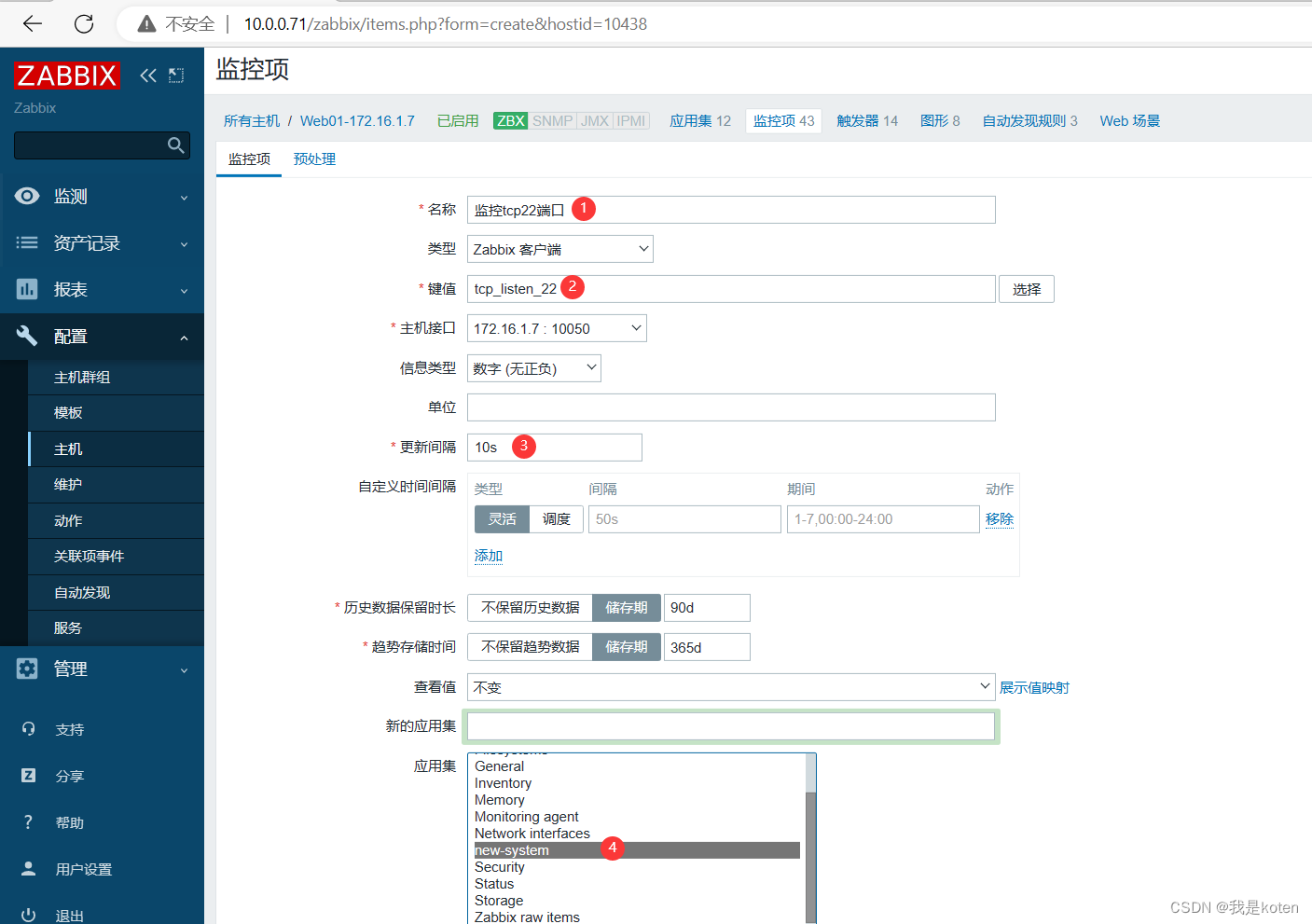Switch to the 预处理 tab
The width and height of the screenshot is (1312, 924).
click(x=314, y=159)
